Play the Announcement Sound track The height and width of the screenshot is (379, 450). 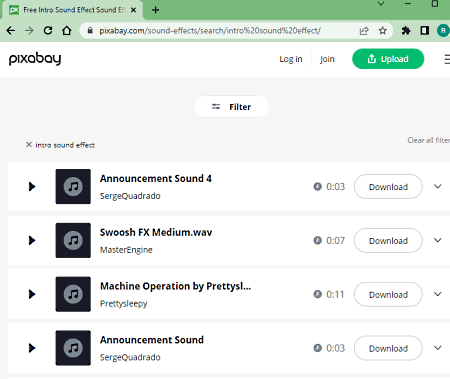tap(32, 348)
